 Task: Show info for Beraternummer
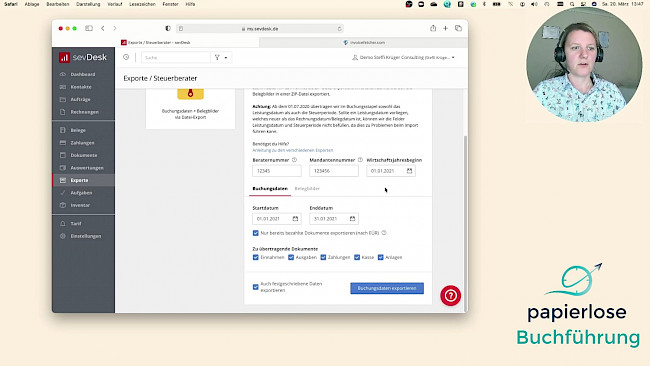(294, 160)
